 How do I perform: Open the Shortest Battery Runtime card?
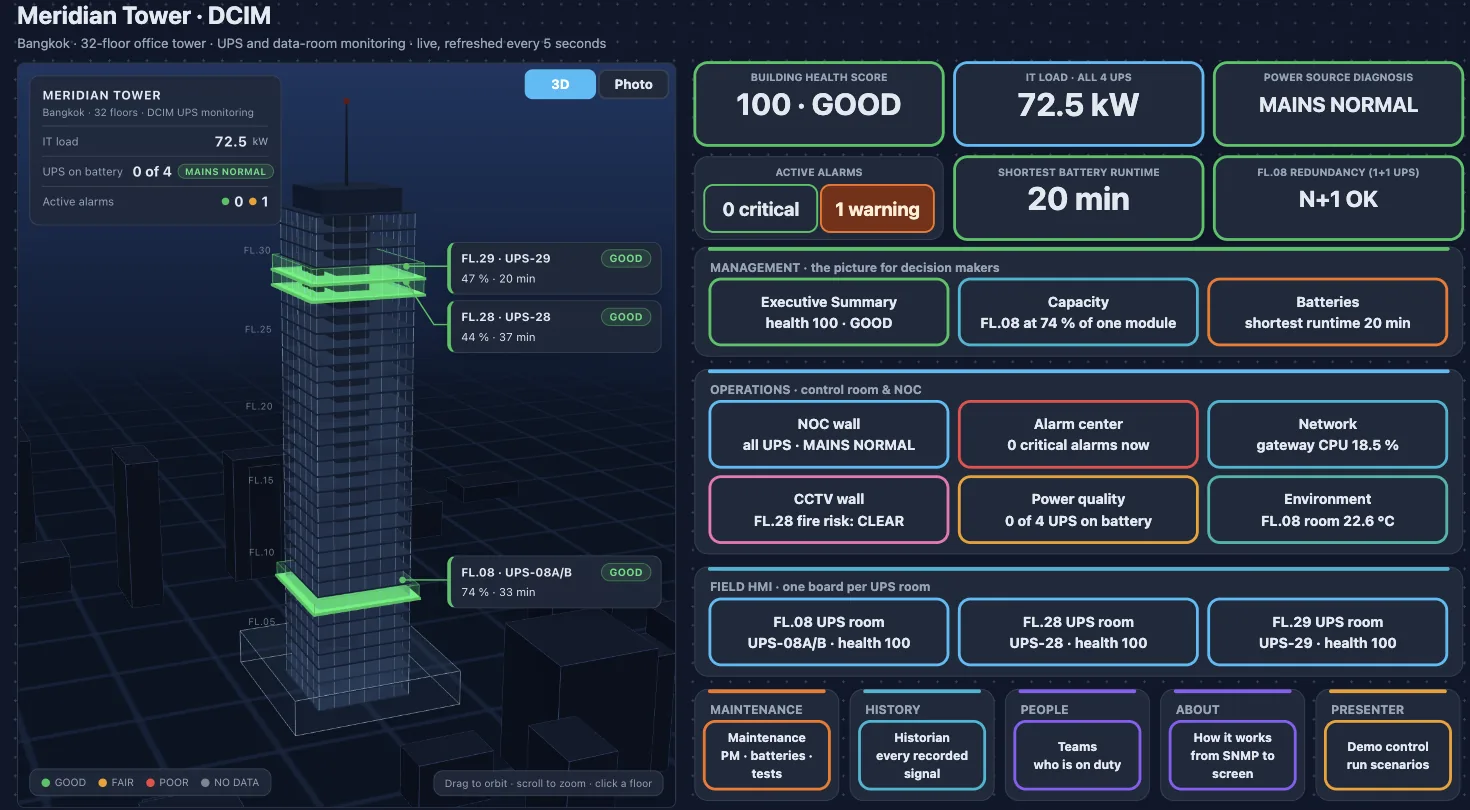(x=1078, y=198)
